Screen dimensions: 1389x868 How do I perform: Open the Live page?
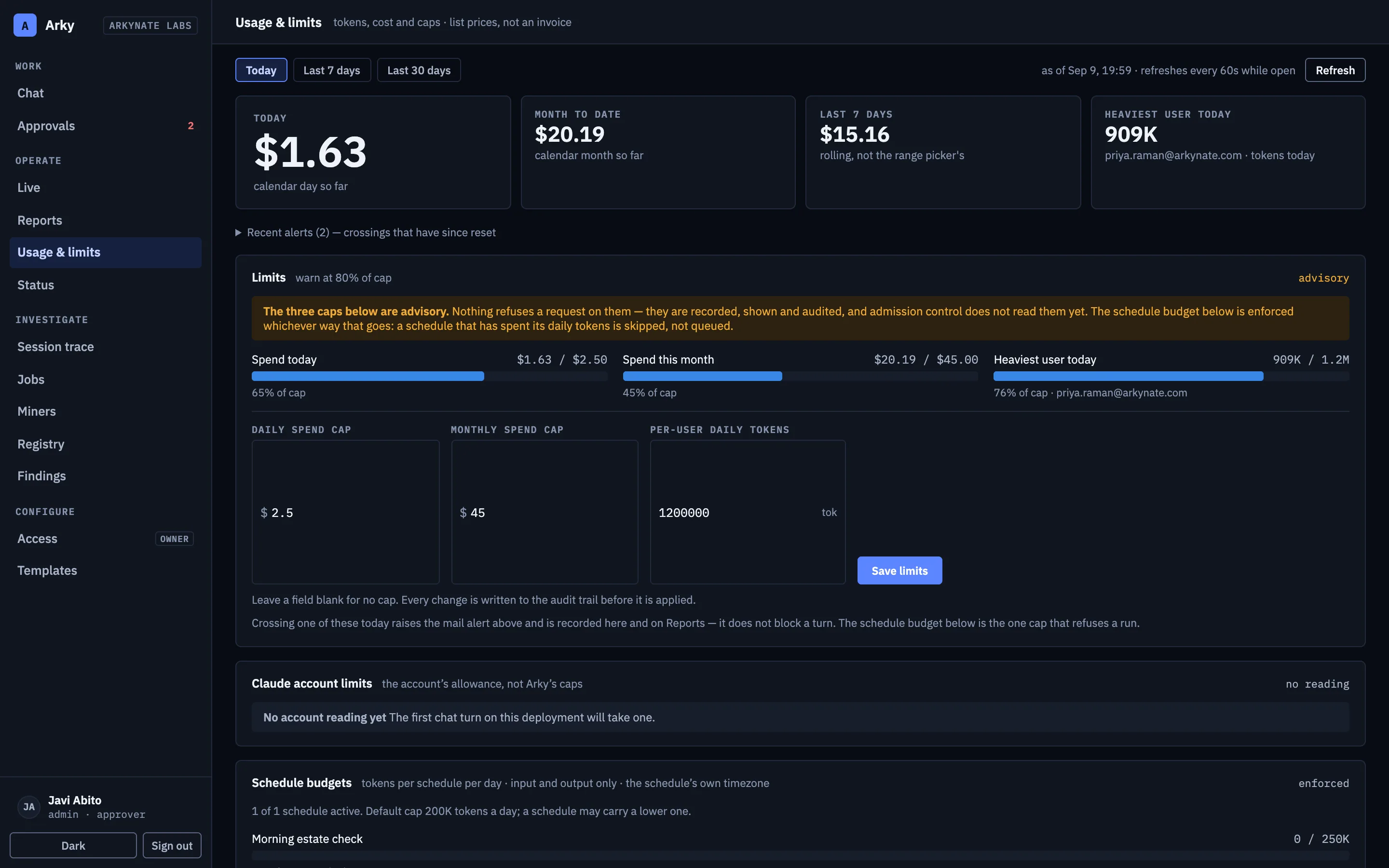coord(106,188)
